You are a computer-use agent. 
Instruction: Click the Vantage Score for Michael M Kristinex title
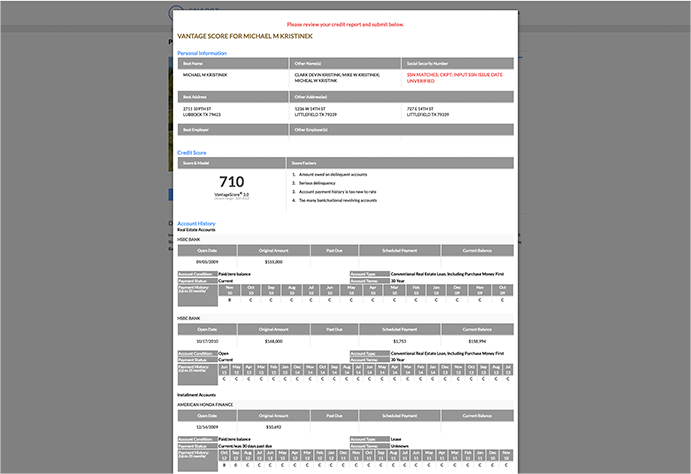click(x=245, y=36)
